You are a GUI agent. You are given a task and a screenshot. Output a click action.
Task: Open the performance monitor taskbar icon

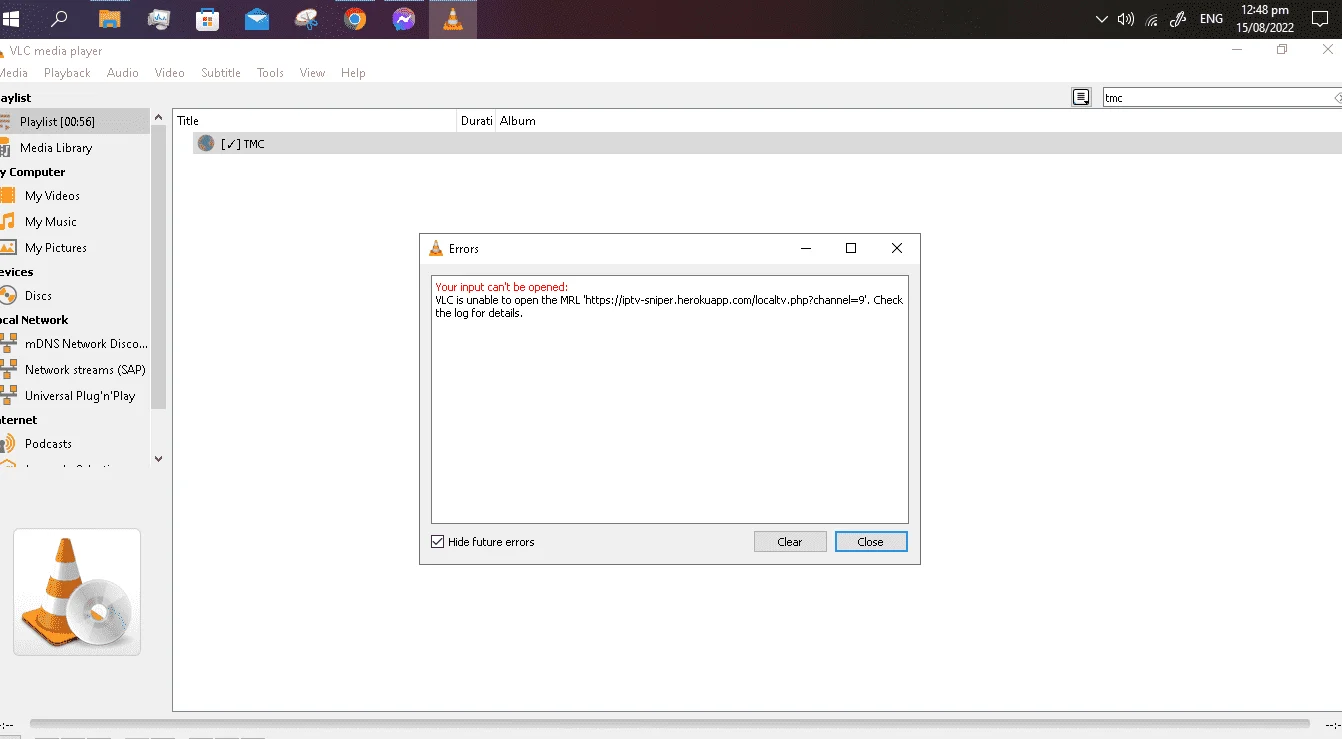[x=159, y=19]
